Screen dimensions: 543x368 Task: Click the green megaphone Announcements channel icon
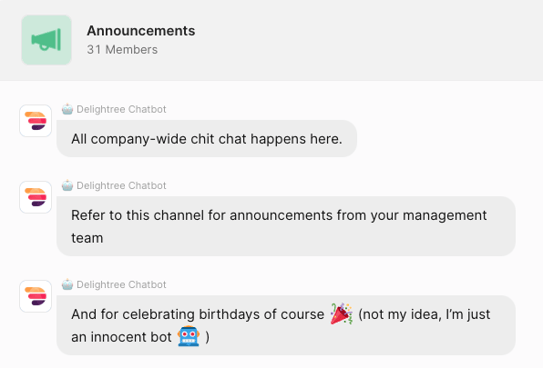46,40
